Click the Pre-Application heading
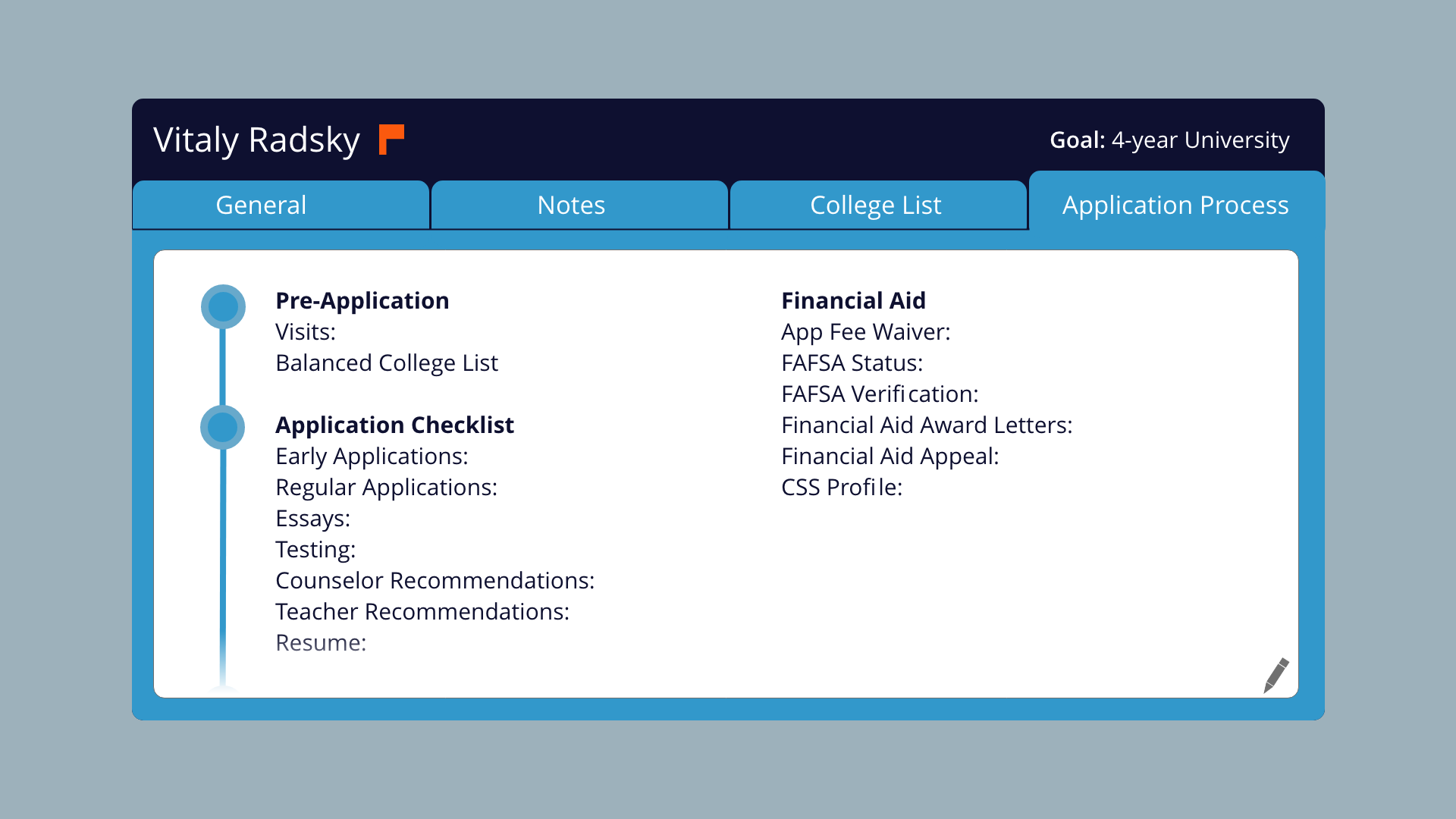 click(x=362, y=301)
